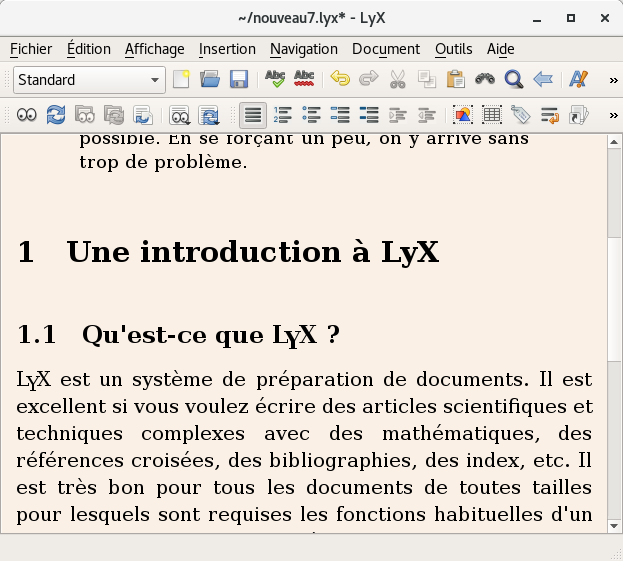Viewport: 623px width, 561px height.
Task: Open the Aide menu
Action: (x=501, y=49)
